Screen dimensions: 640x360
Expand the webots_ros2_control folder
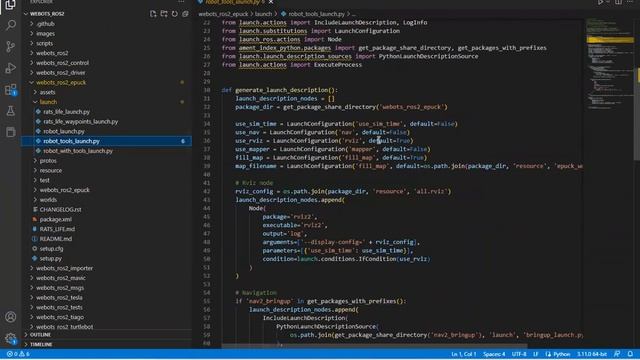tap(62, 63)
